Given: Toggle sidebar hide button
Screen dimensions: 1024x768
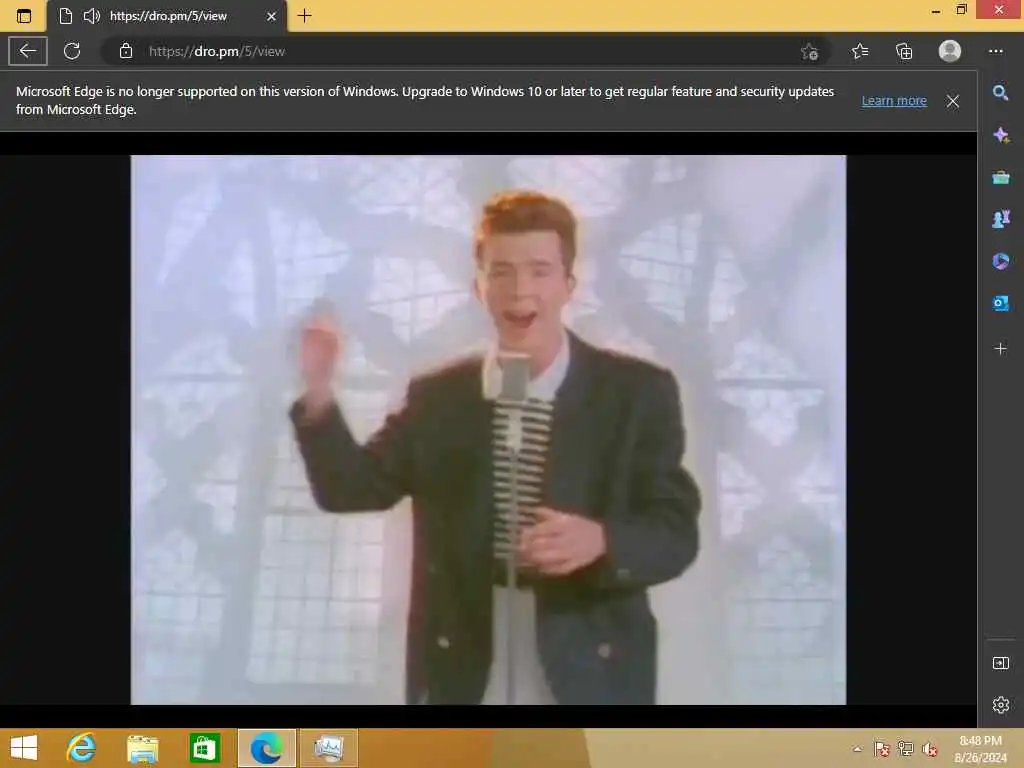Looking at the screenshot, I should point(1000,664).
